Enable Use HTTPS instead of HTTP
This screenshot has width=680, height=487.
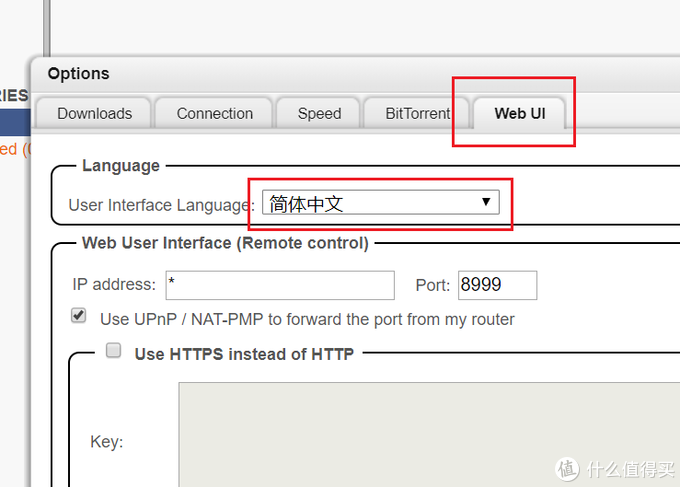pos(114,351)
